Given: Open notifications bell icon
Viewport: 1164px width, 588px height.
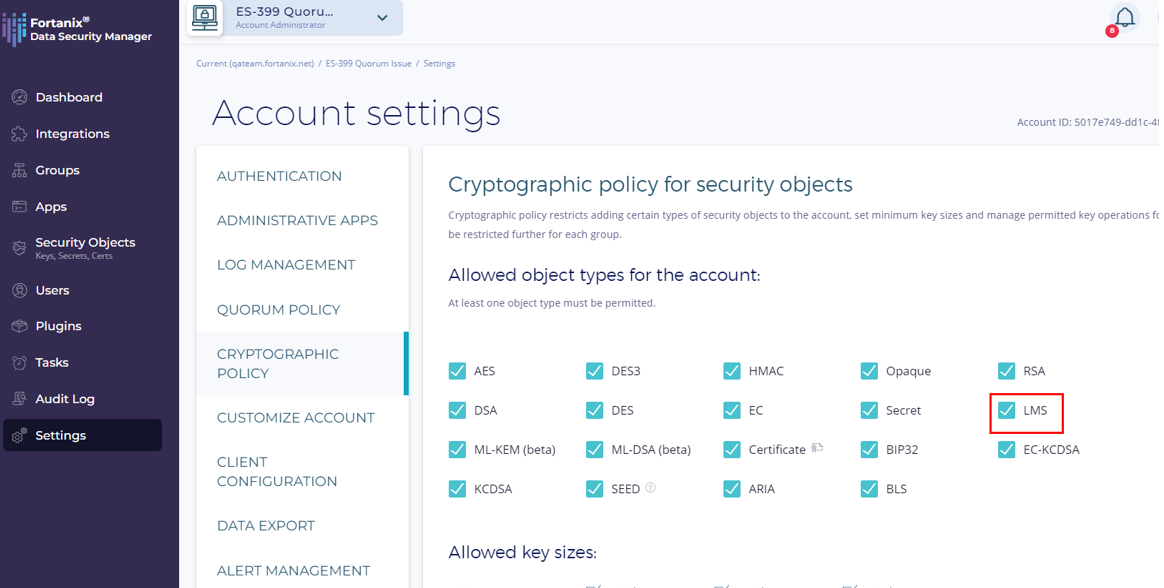Looking at the screenshot, I should (x=1125, y=18).
